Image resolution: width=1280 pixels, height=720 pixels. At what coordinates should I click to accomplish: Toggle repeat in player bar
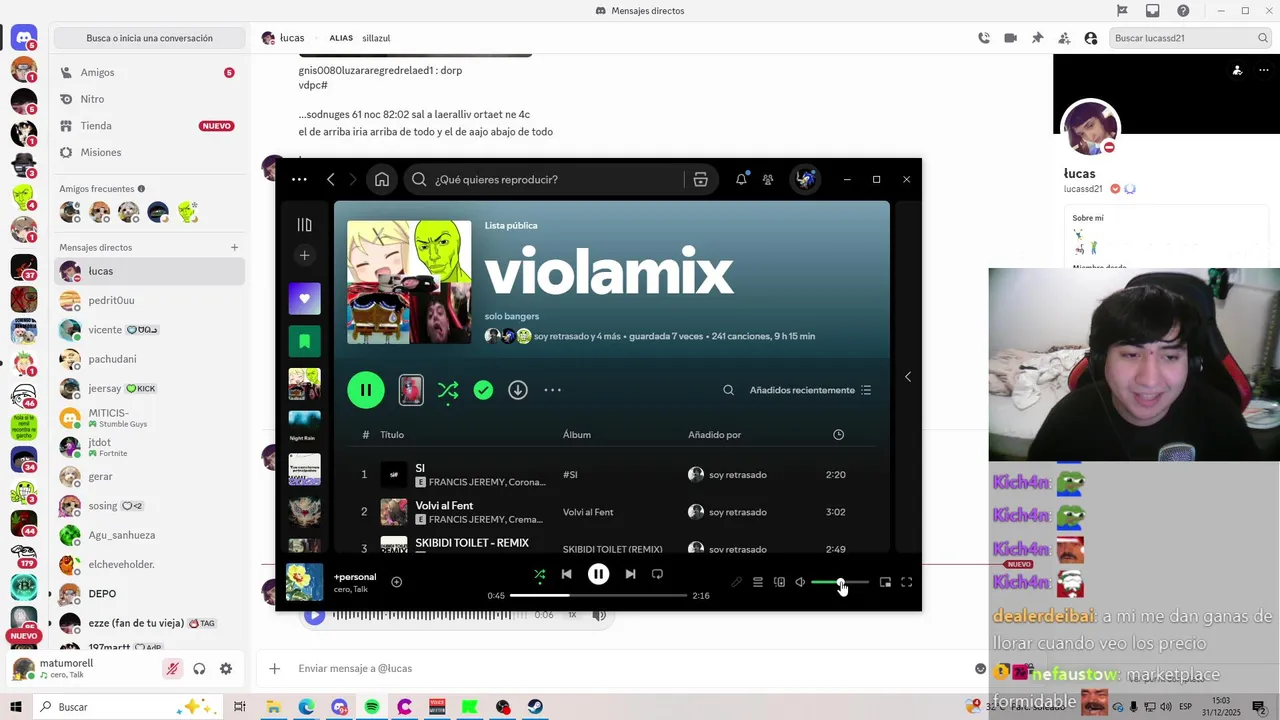click(x=657, y=574)
